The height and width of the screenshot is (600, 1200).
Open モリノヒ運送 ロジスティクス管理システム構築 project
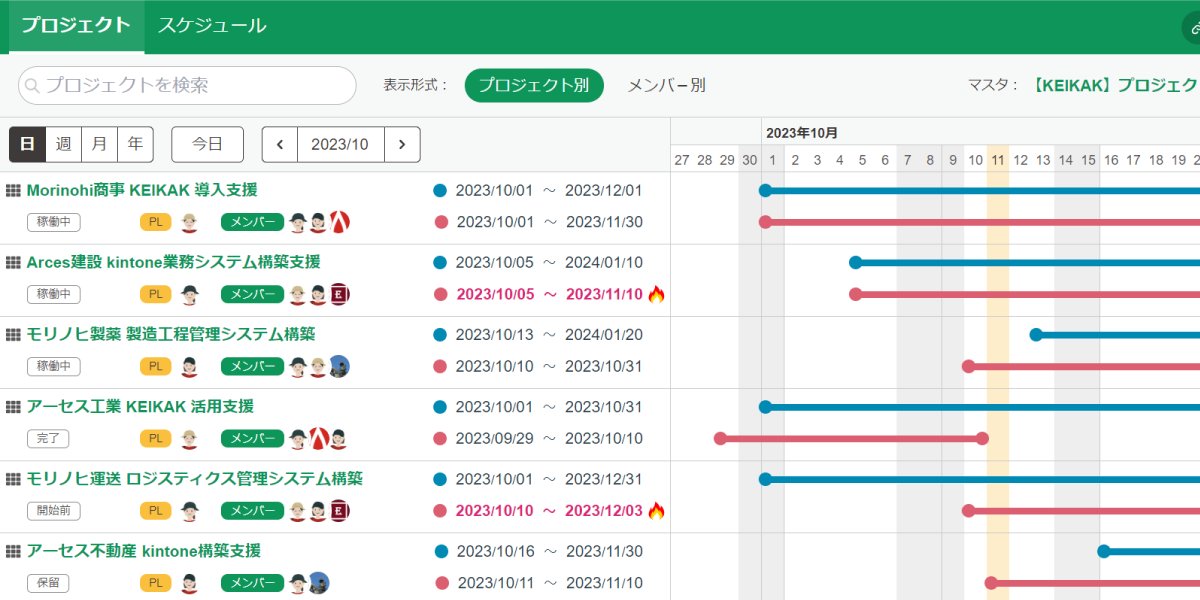(195, 478)
